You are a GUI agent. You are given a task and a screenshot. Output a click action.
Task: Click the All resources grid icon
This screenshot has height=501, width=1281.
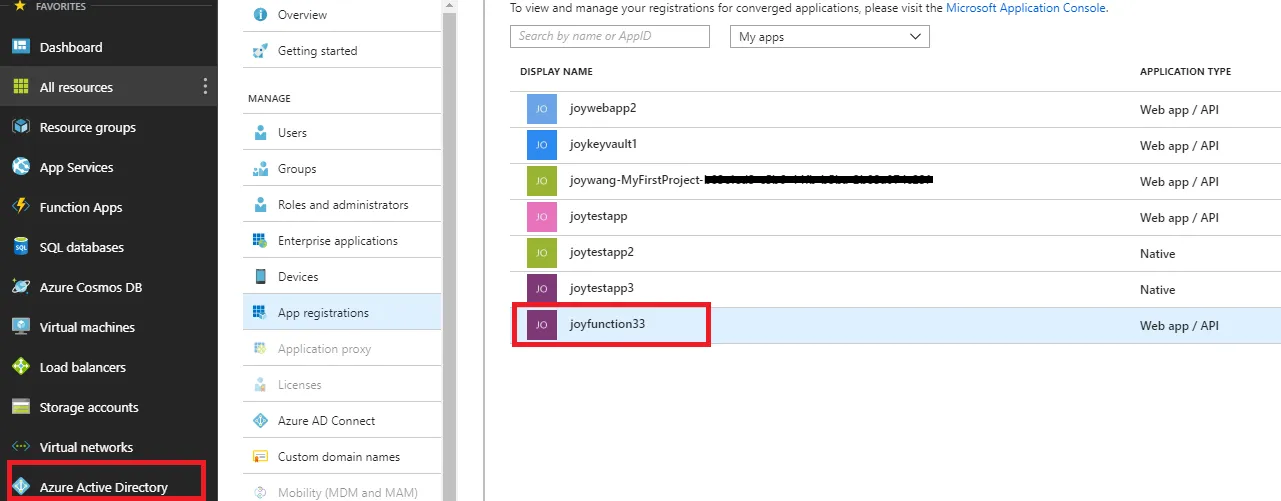(x=20, y=87)
